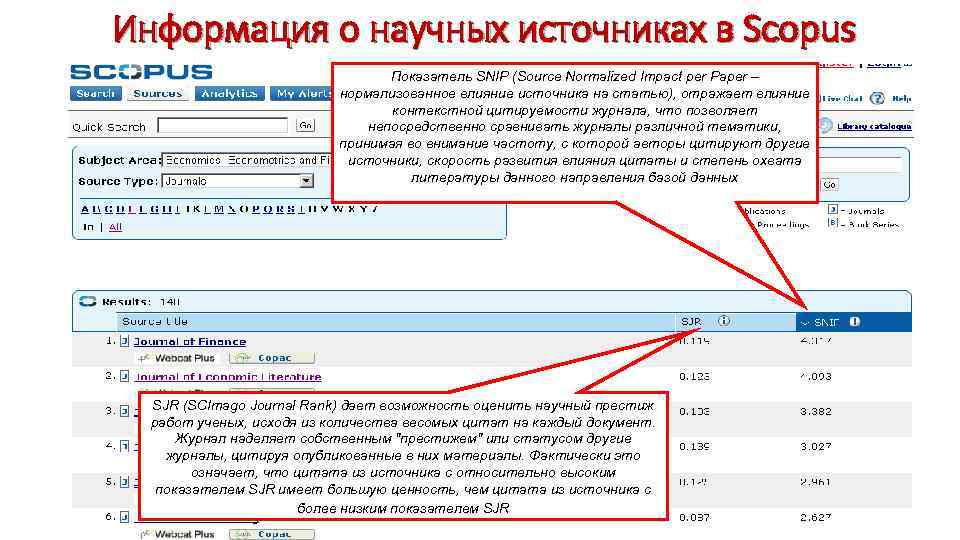
Task: Expand the Source Type dropdown arrow
Action: 306,181
